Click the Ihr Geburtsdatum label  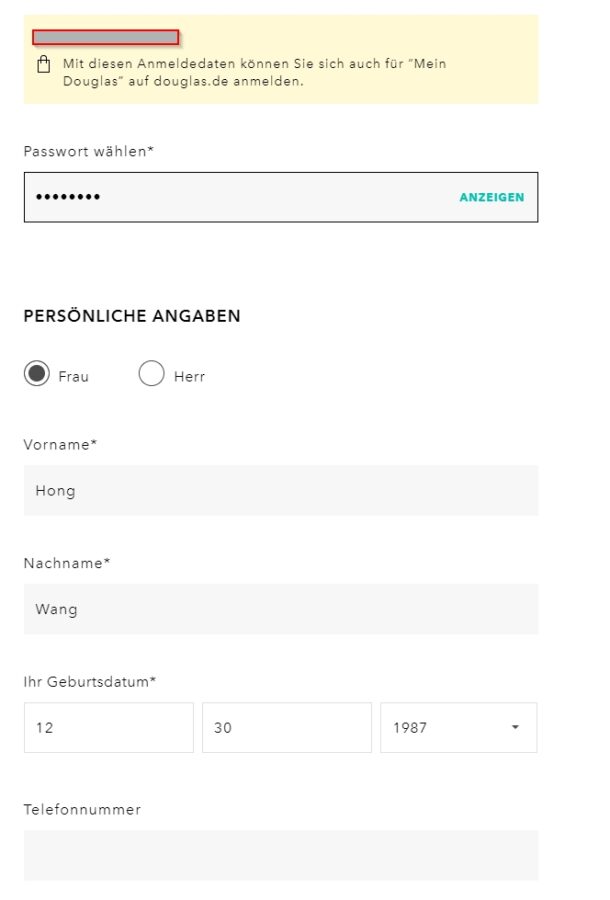click(90, 682)
